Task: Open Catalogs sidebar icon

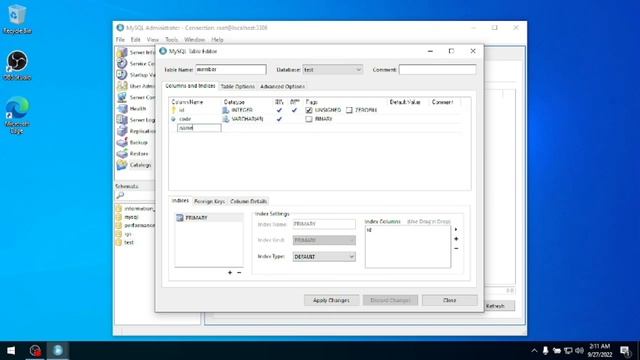Action: 122,165
